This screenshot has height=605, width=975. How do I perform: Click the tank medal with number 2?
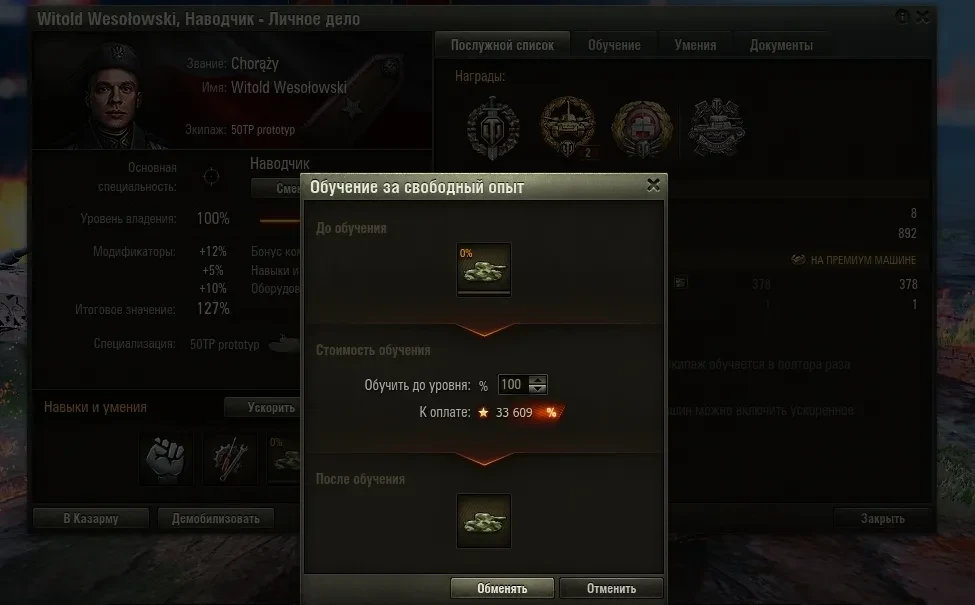(x=567, y=127)
